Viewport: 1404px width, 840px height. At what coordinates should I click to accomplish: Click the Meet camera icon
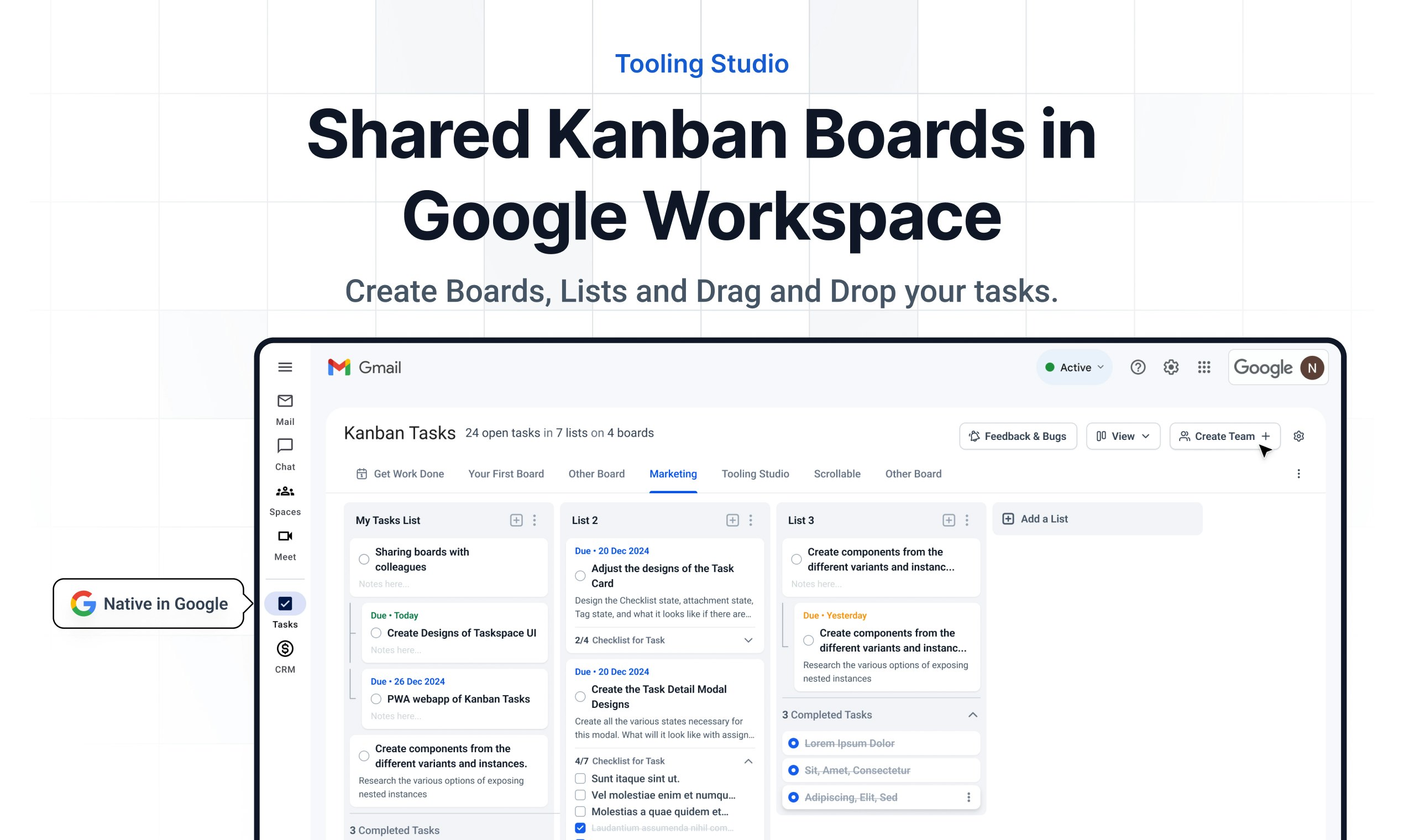tap(285, 536)
